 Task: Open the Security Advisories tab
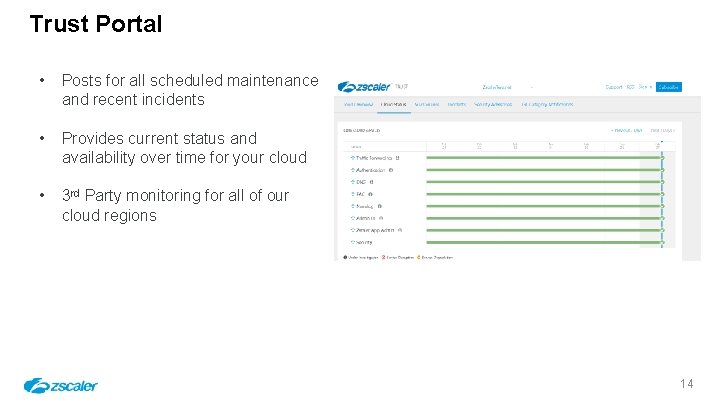coord(493,105)
